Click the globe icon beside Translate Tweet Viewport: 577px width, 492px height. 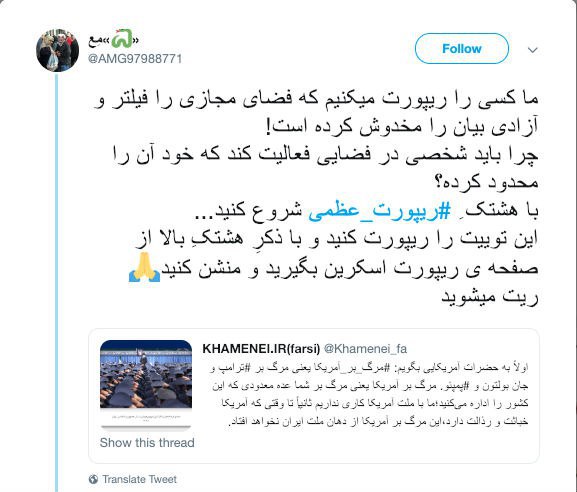tap(93, 479)
